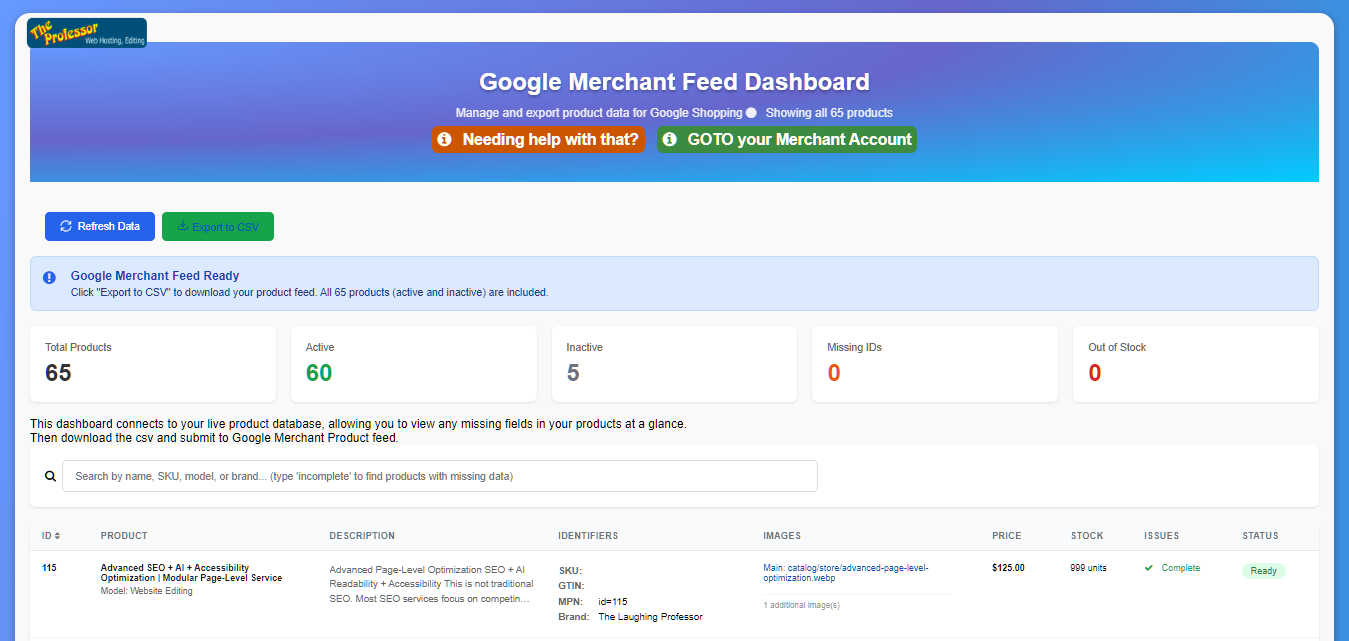Image resolution: width=1349 pixels, height=641 pixels.
Task: Click the refresh icon on the Refresh Data button
Action: click(66, 226)
